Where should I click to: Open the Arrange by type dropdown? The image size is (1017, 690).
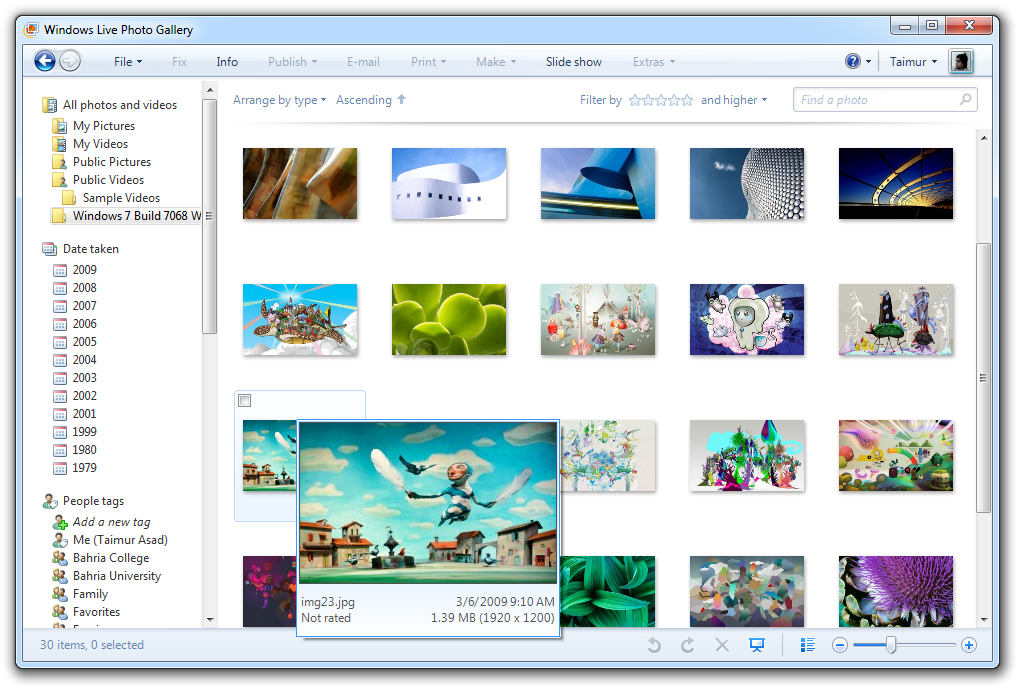(x=280, y=100)
